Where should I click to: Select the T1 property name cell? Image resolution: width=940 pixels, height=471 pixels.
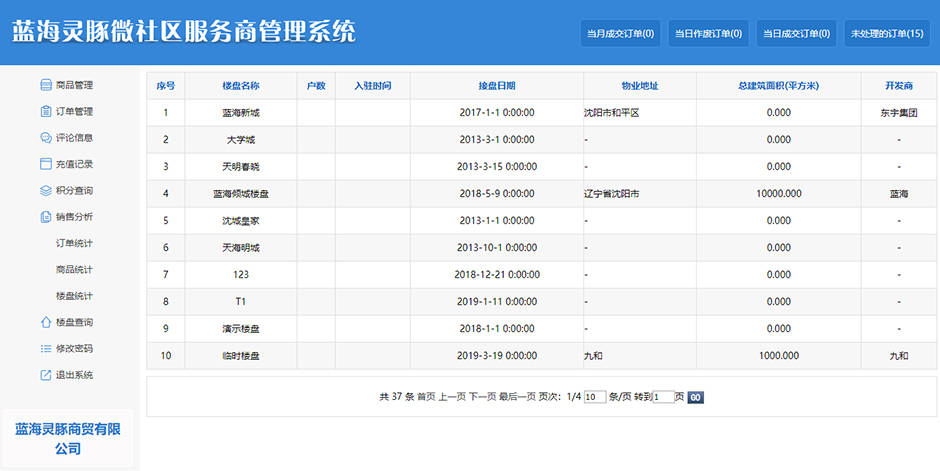click(x=240, y=301)
